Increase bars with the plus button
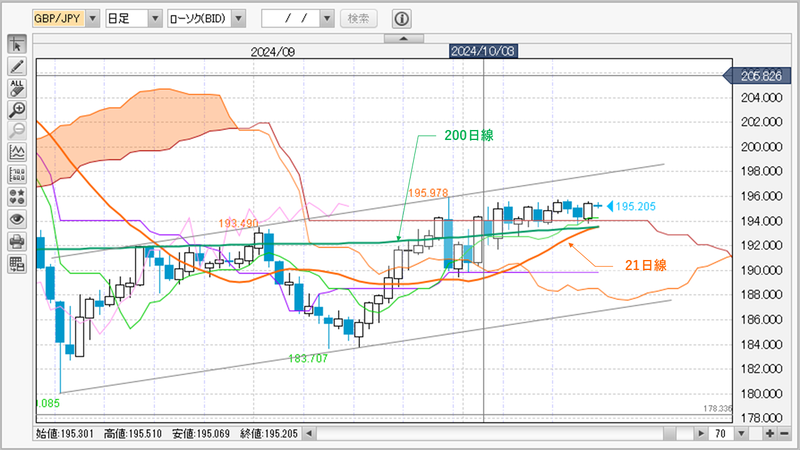Screen dimensions: 800x450 tap(769, 434)
